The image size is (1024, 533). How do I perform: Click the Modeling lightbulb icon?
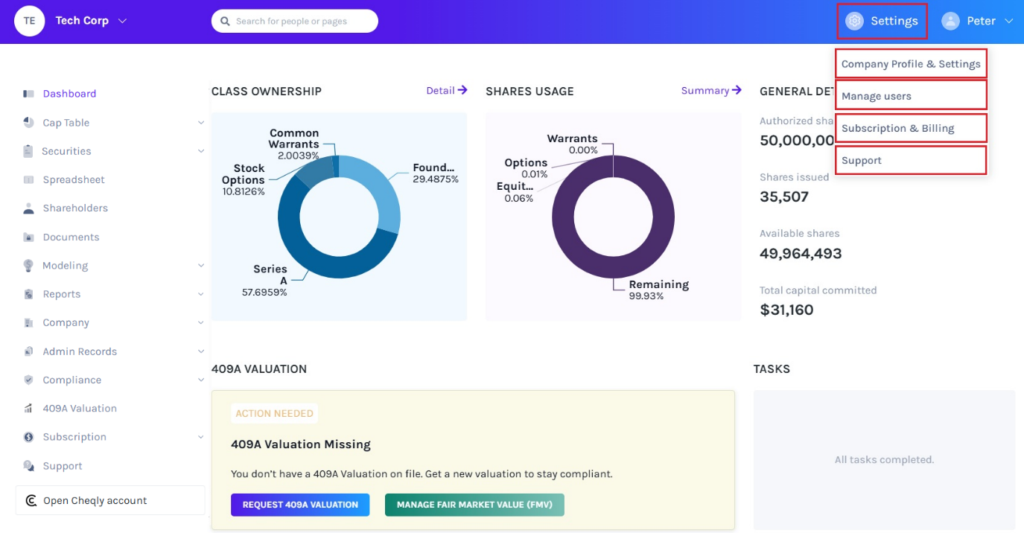[x=28, y=266]
